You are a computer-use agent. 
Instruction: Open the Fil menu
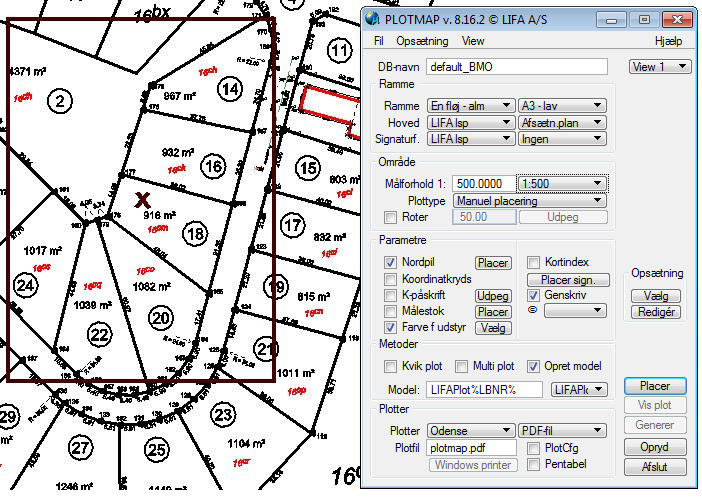[379, 41]
